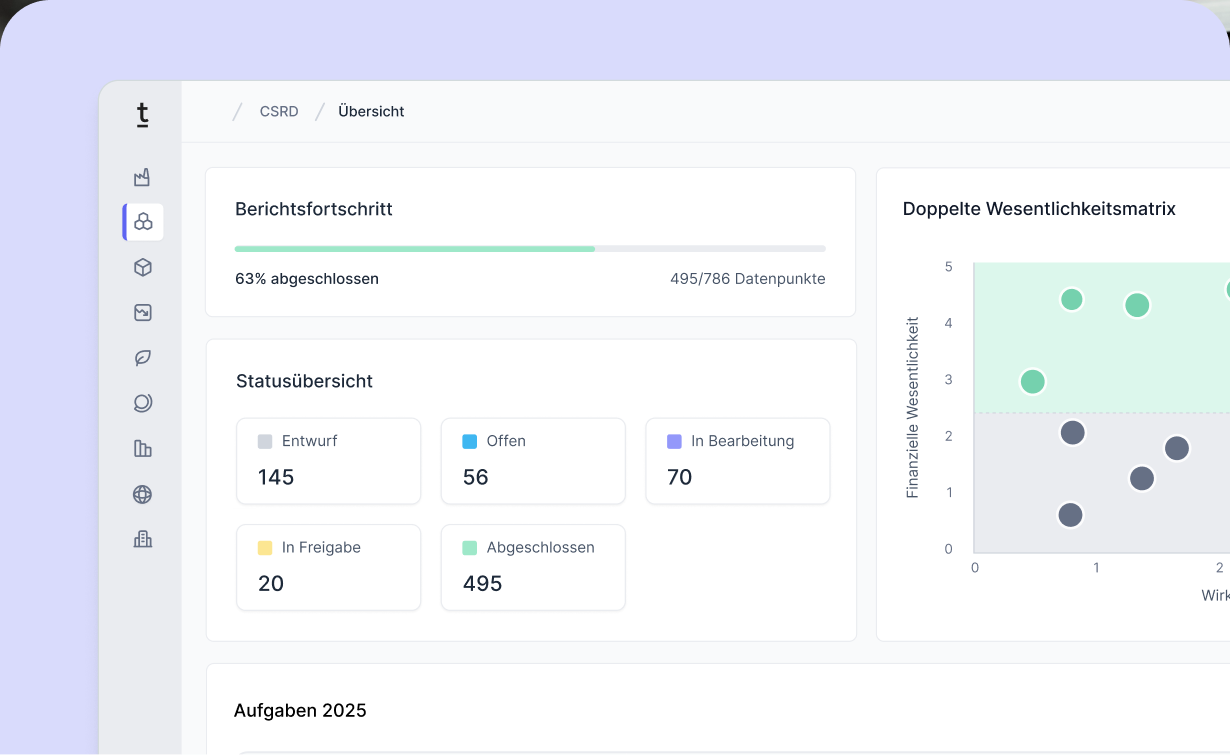Open the In Freigabe status card
This screenshot has width=1230, height=755.
[328, 567]
